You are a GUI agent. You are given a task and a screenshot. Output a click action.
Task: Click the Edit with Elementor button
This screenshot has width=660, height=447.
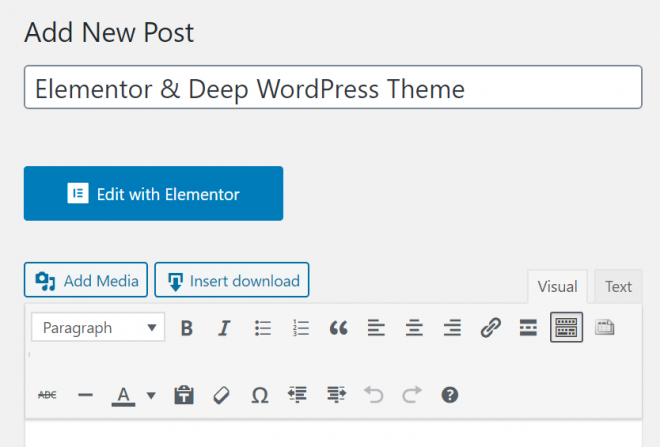coord(153,194)
